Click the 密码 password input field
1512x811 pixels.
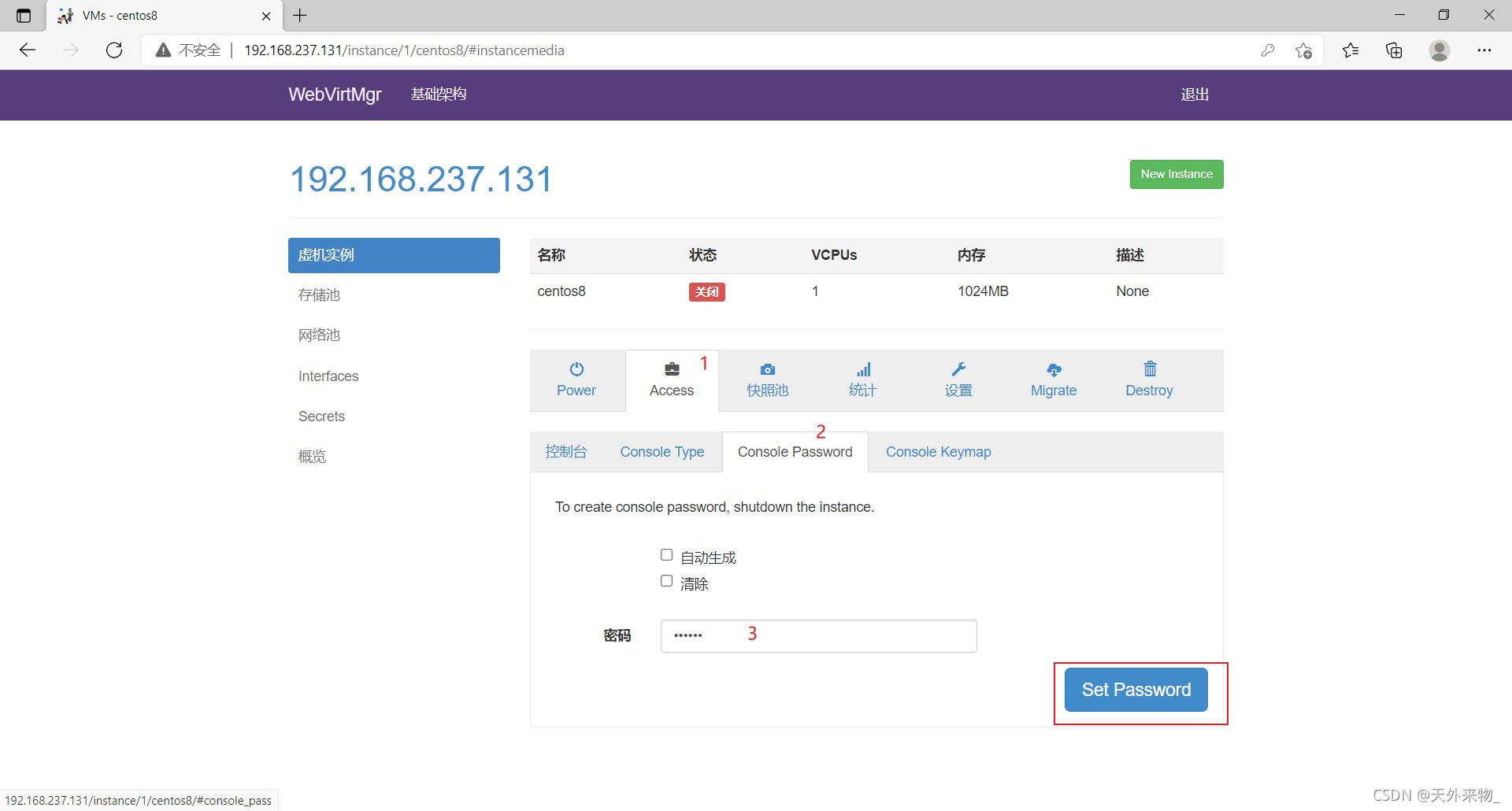[x=818, y=636]
